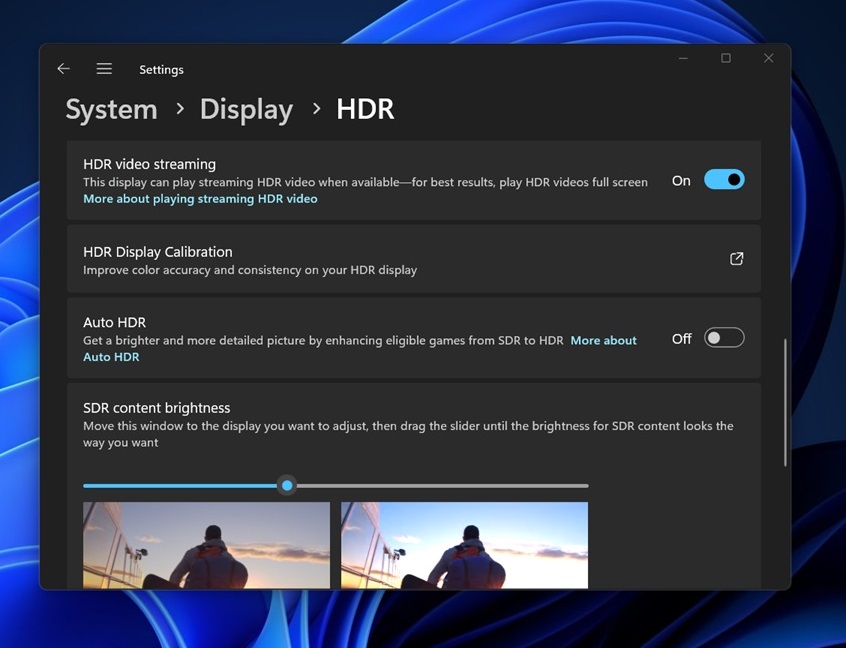Turn off HDR video streaming
846x648 pixels.
[723, 179]
